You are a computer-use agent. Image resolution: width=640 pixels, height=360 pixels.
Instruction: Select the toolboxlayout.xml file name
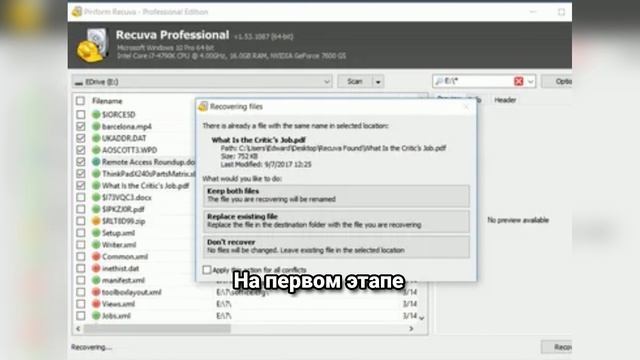(131, 292)
